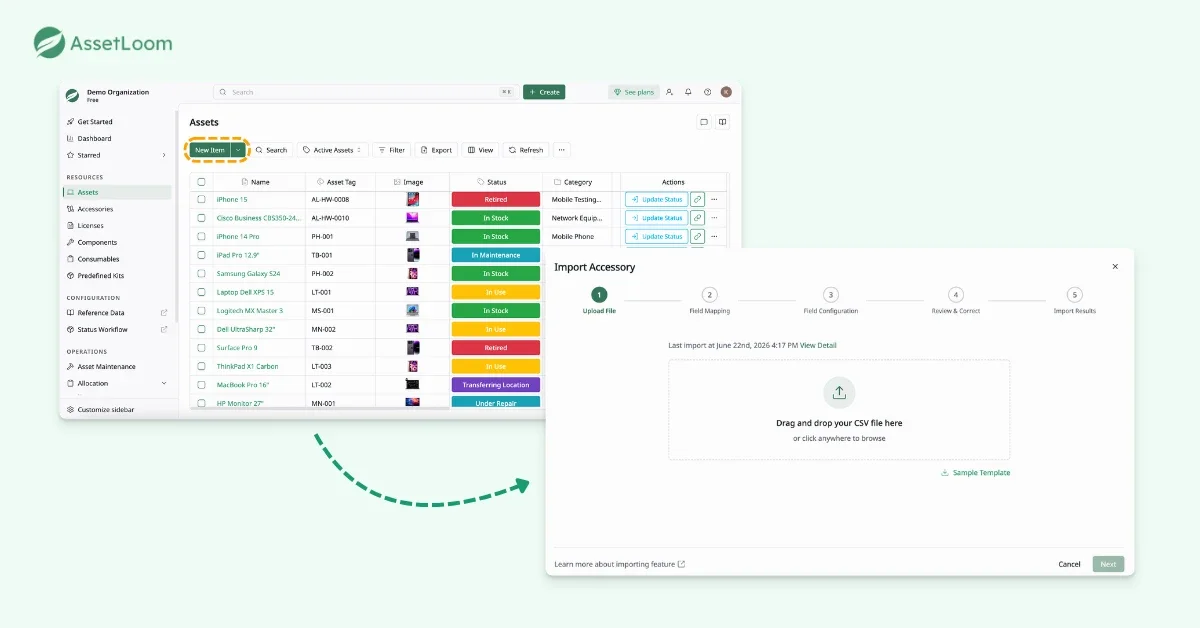Image resolution: width=1200 pixels, height=628 pixels.
Task: Click the top search input field
Action: 364,92
